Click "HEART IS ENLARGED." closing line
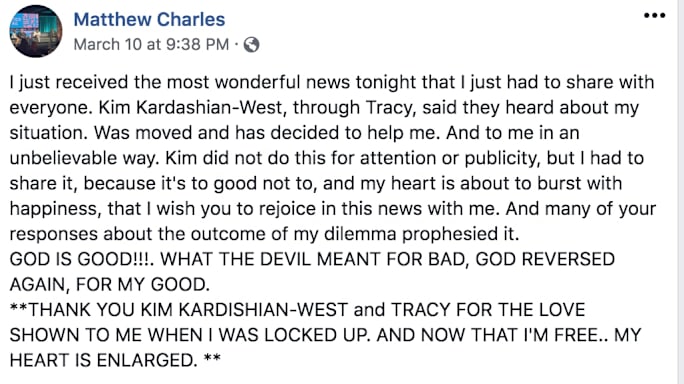Viewport: 684px width, 384px height. click(103, 360)
